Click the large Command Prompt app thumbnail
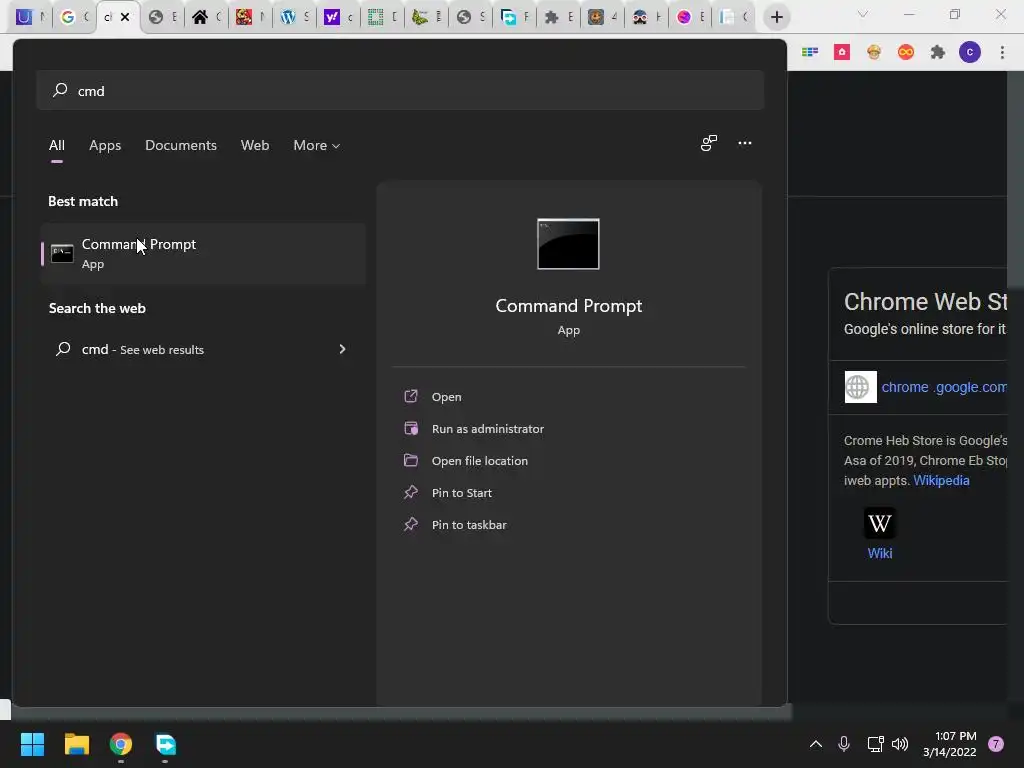This screenshot has width=1024, height=768. click(x=568, y=244)
